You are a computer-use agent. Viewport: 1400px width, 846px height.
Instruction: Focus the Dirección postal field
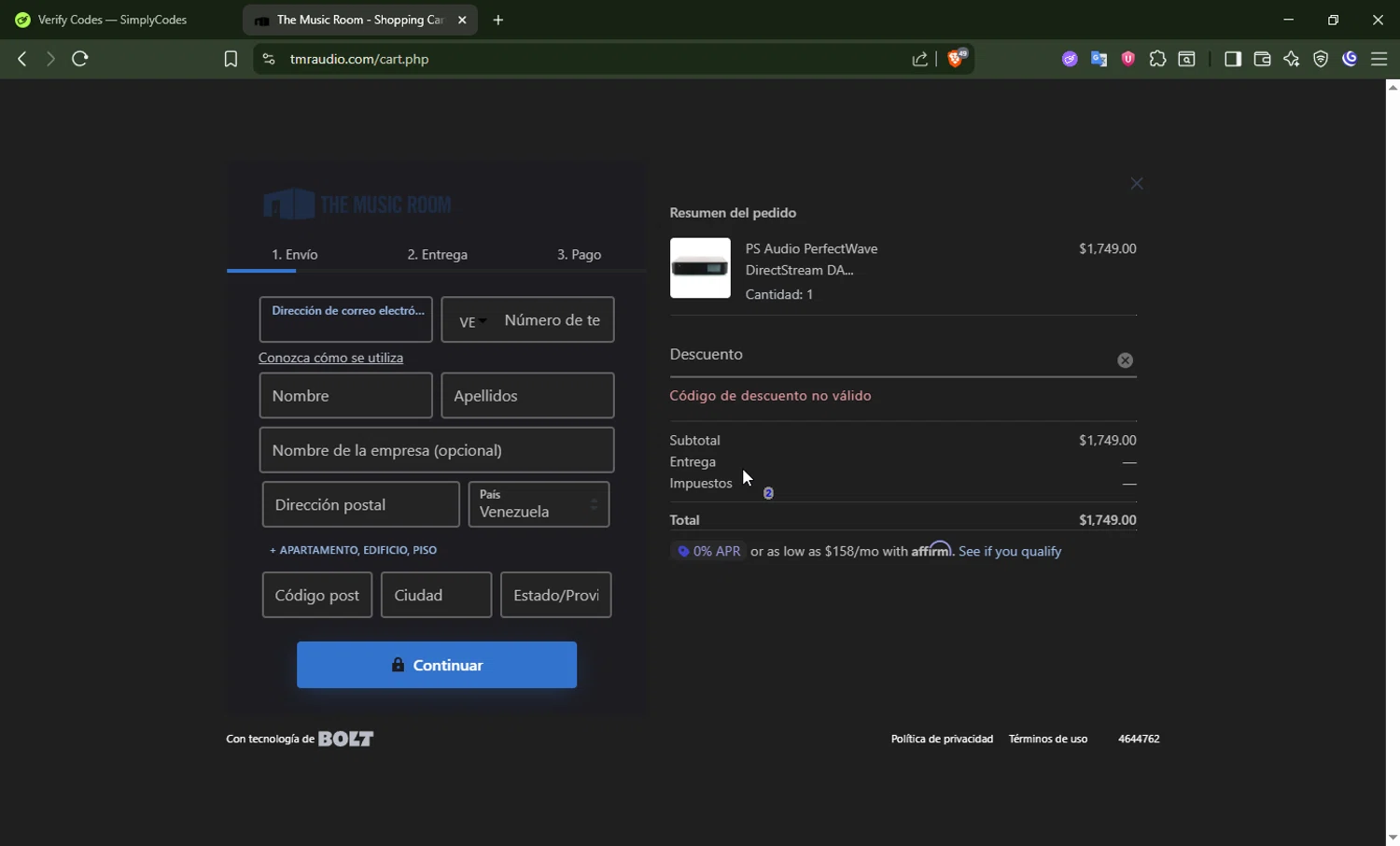coord(361,504)
